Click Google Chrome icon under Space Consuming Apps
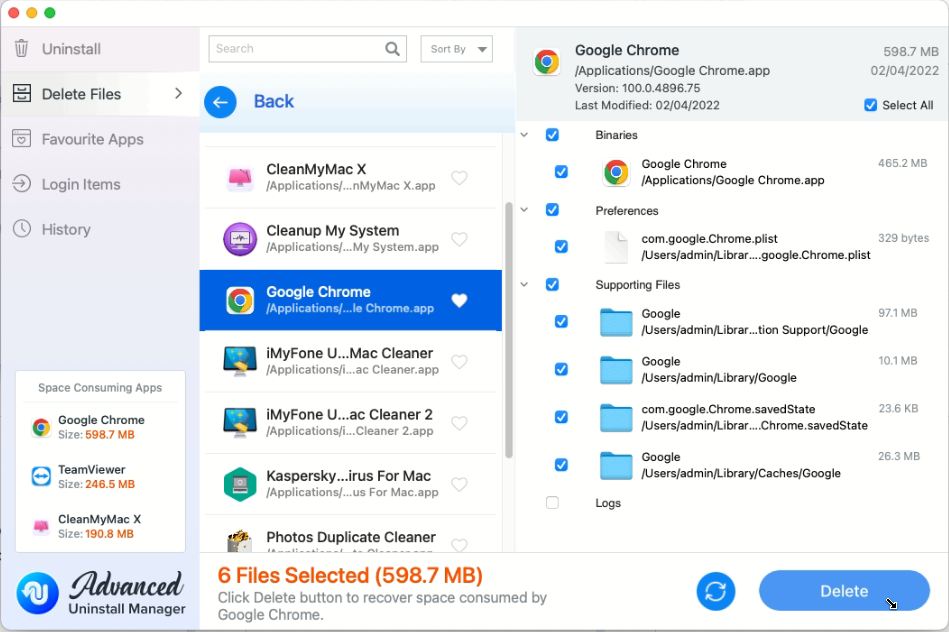The height and width of the screenshot is (632, 949). (x=40, y=427)
